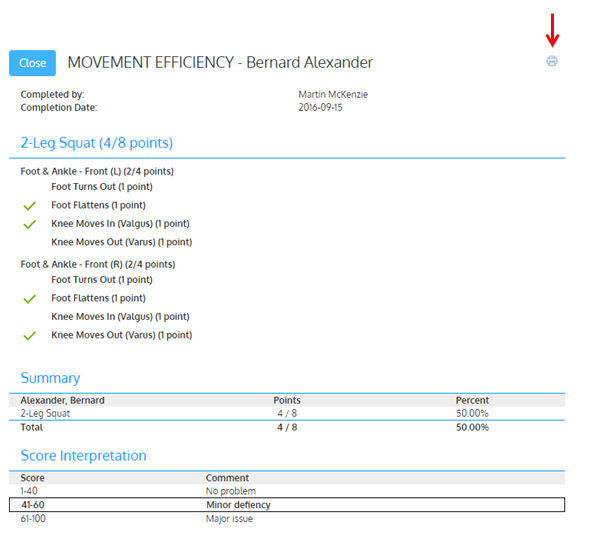Click the 'Score Interpretation' heading
This screenshot has width=593, height=540.
(84, 456)
